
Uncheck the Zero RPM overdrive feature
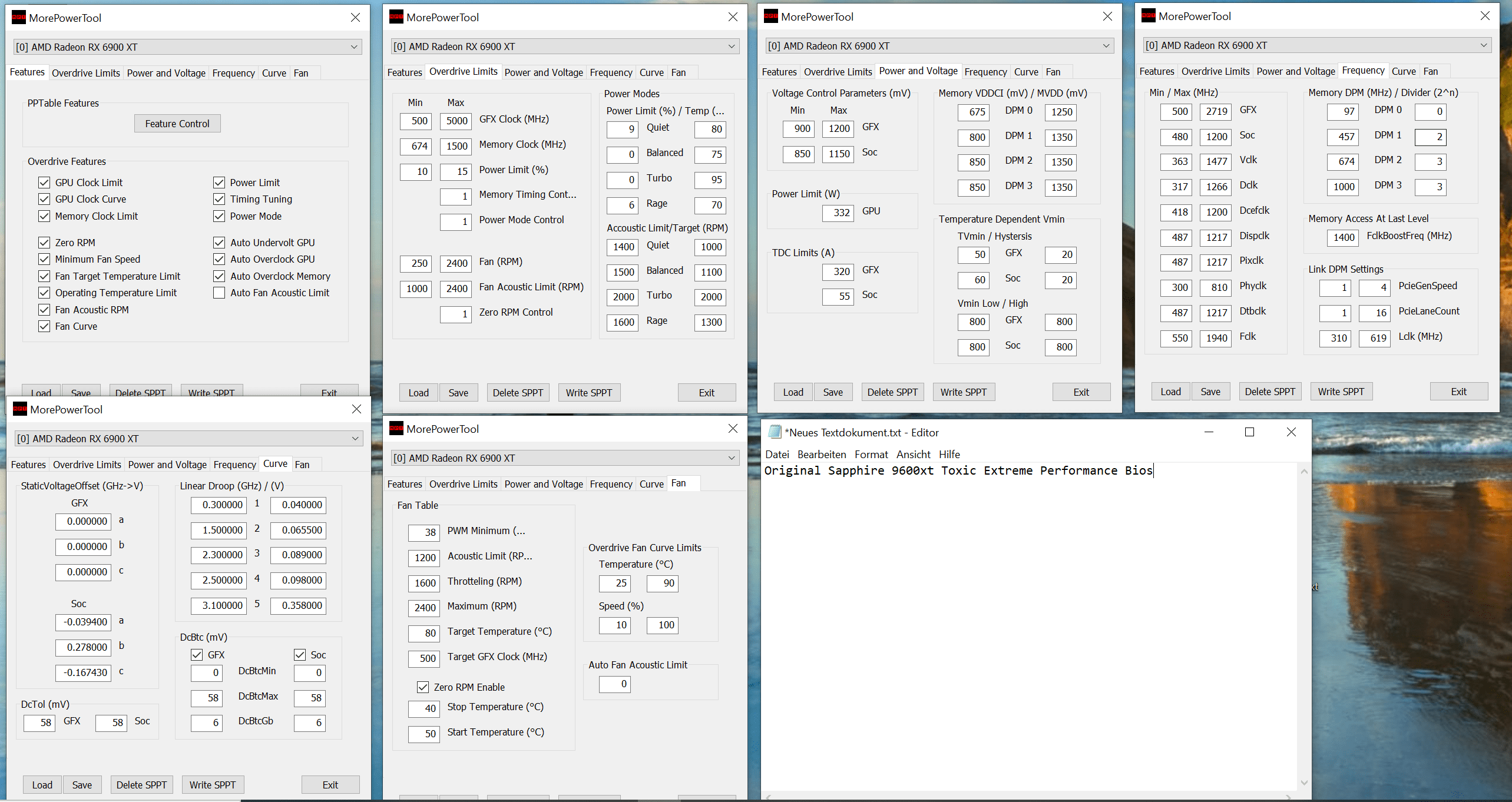[44, 243]
